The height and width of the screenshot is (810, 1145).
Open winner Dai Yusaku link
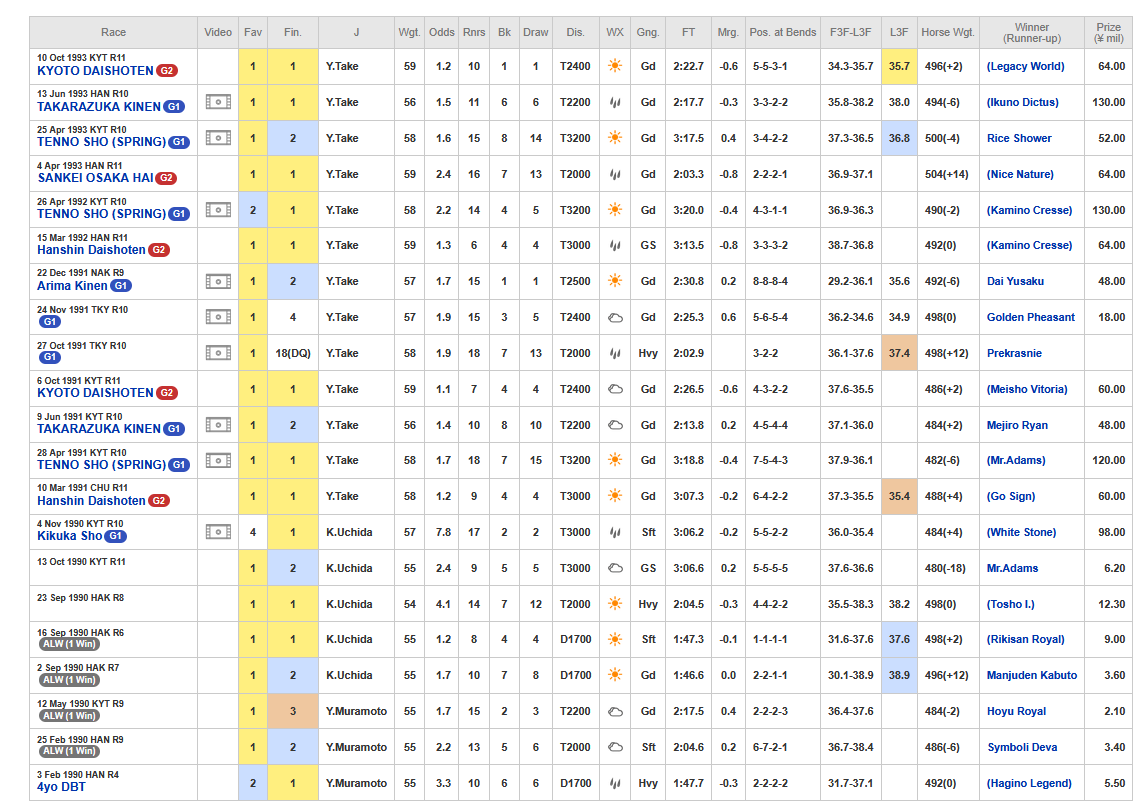(x=1015, y=281)
